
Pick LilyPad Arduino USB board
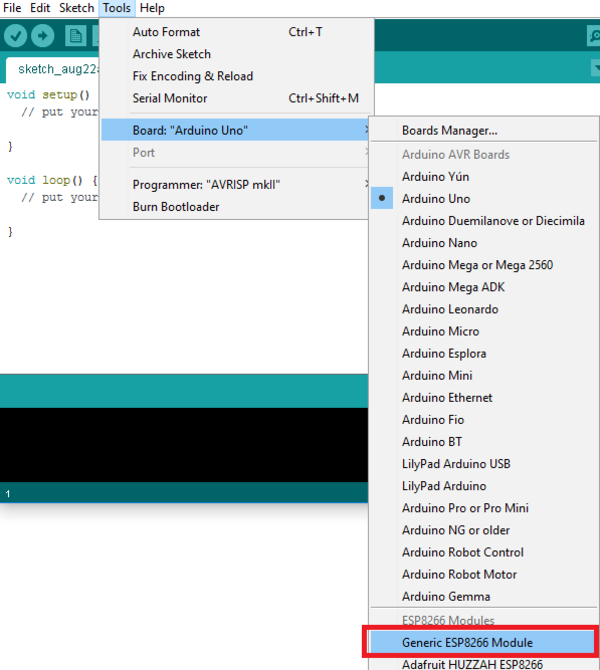point(484,464)
